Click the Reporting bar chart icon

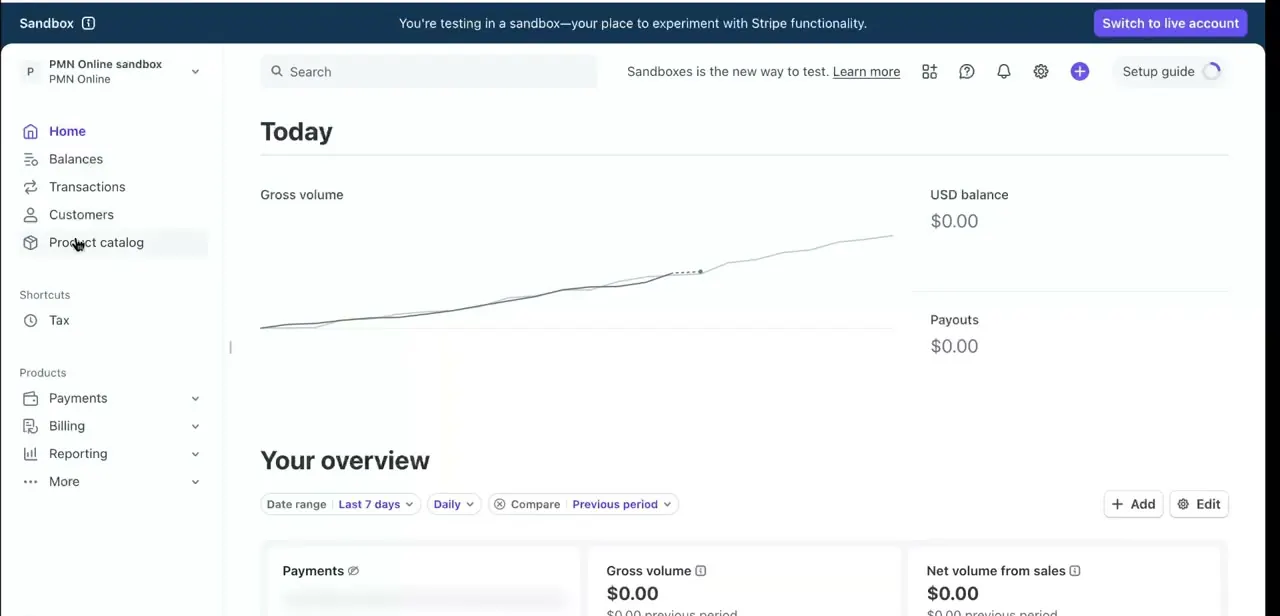click(30, 454)
